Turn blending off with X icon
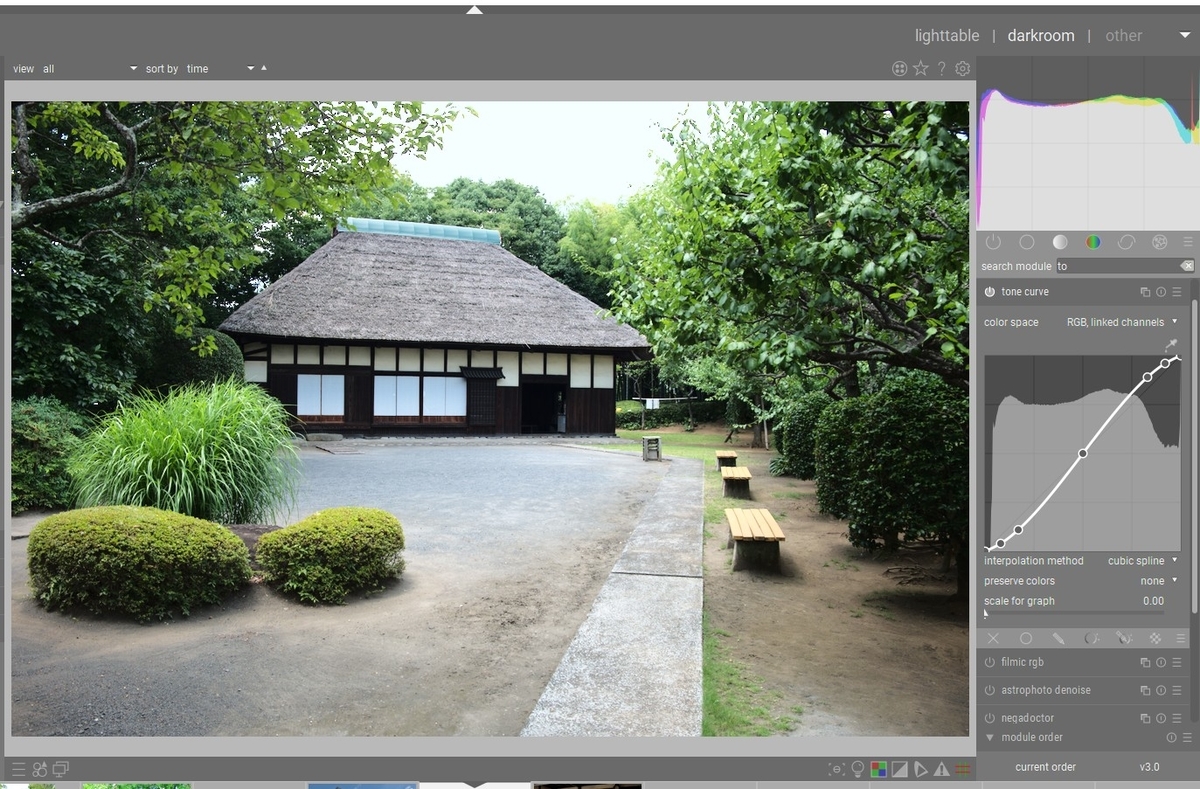This screenshot has width=1200, height=789. click(993, 638)
